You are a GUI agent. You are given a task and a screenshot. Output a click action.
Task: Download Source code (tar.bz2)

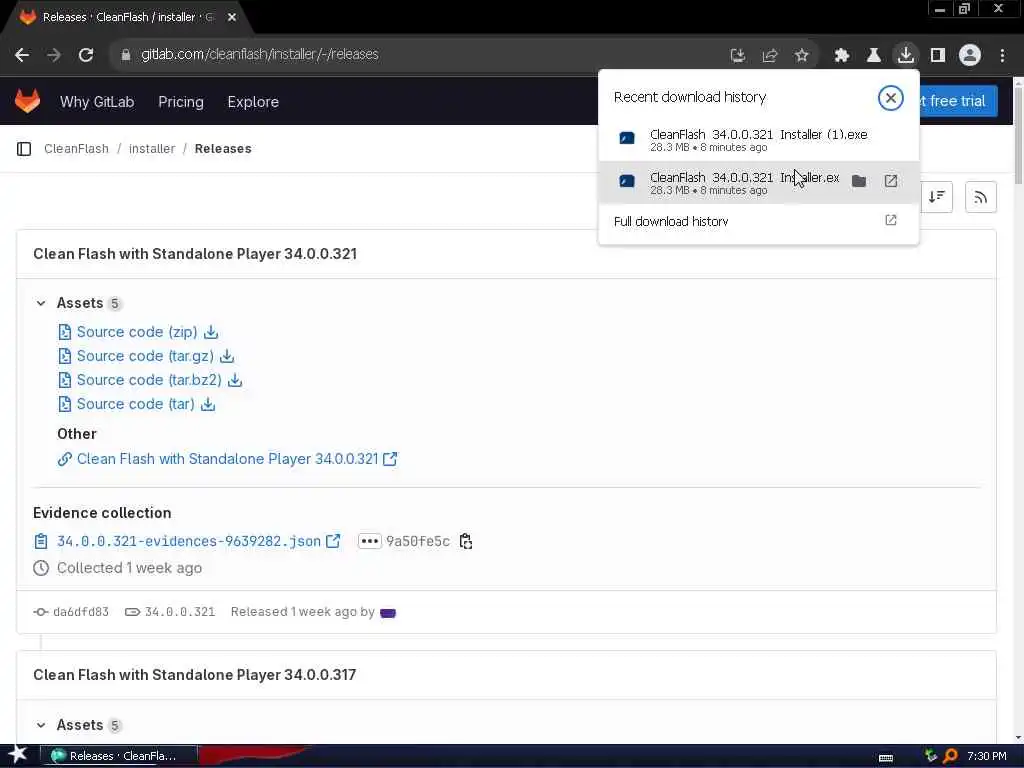[150, 380]
